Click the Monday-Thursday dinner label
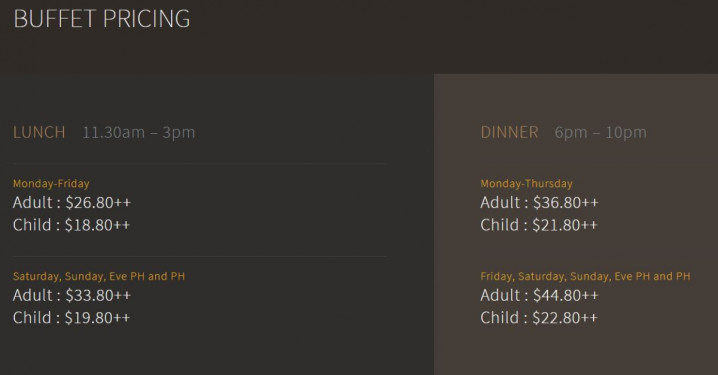Viewport: 718px width, 375px height. pos(526,184)
